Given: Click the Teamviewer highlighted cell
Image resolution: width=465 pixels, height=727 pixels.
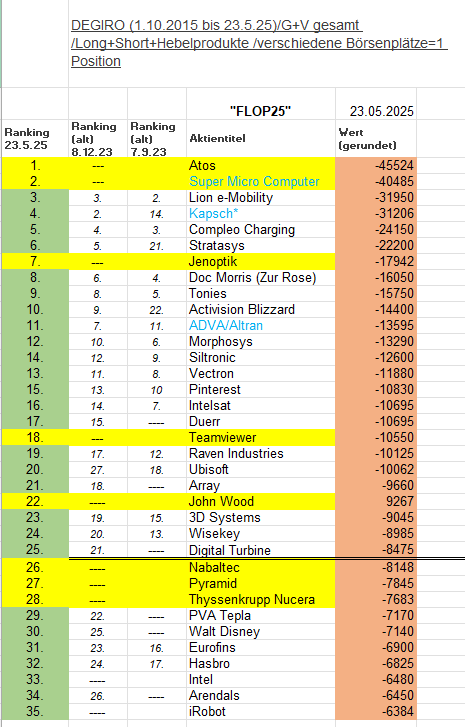Looking at the screenshot, I should point(261,438).
